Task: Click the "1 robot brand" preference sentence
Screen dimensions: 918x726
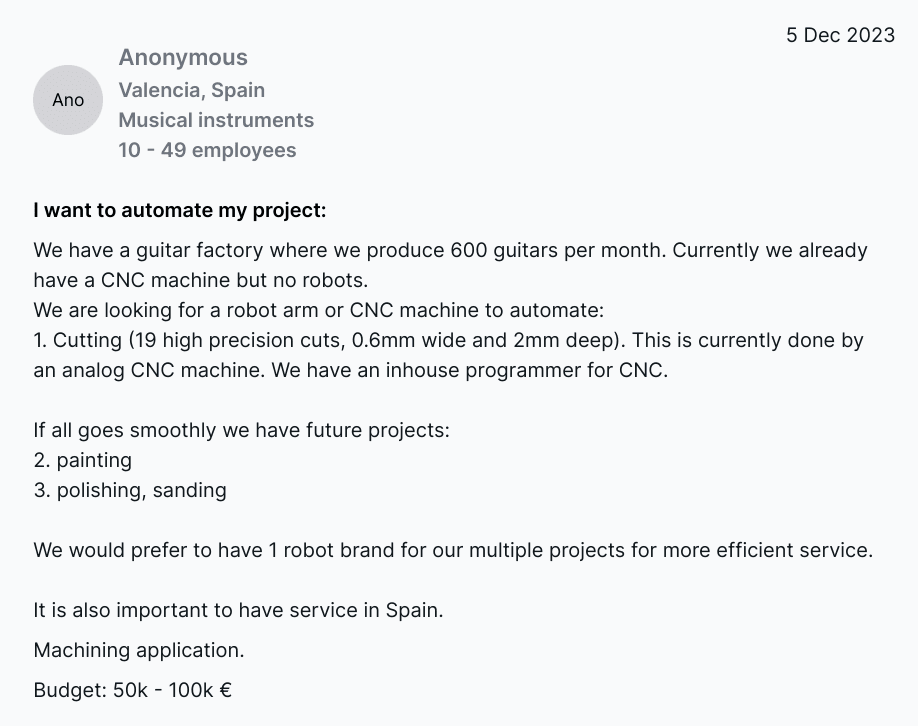Action: (x=452, y=550)
